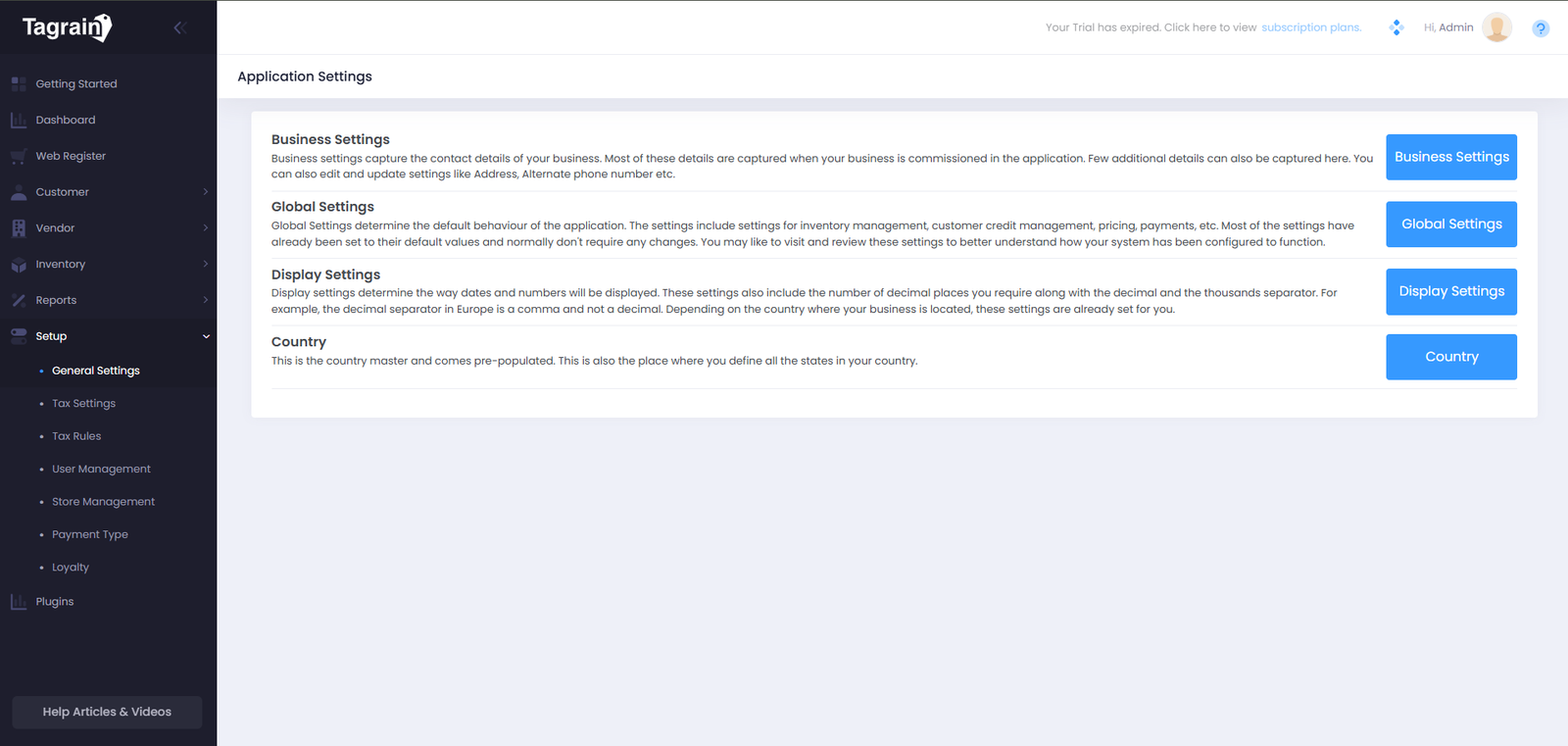This screenshot has height=746, width=1568.
Task: Open the Plugins icon in sidebar
Action: [x=19, y=602]
